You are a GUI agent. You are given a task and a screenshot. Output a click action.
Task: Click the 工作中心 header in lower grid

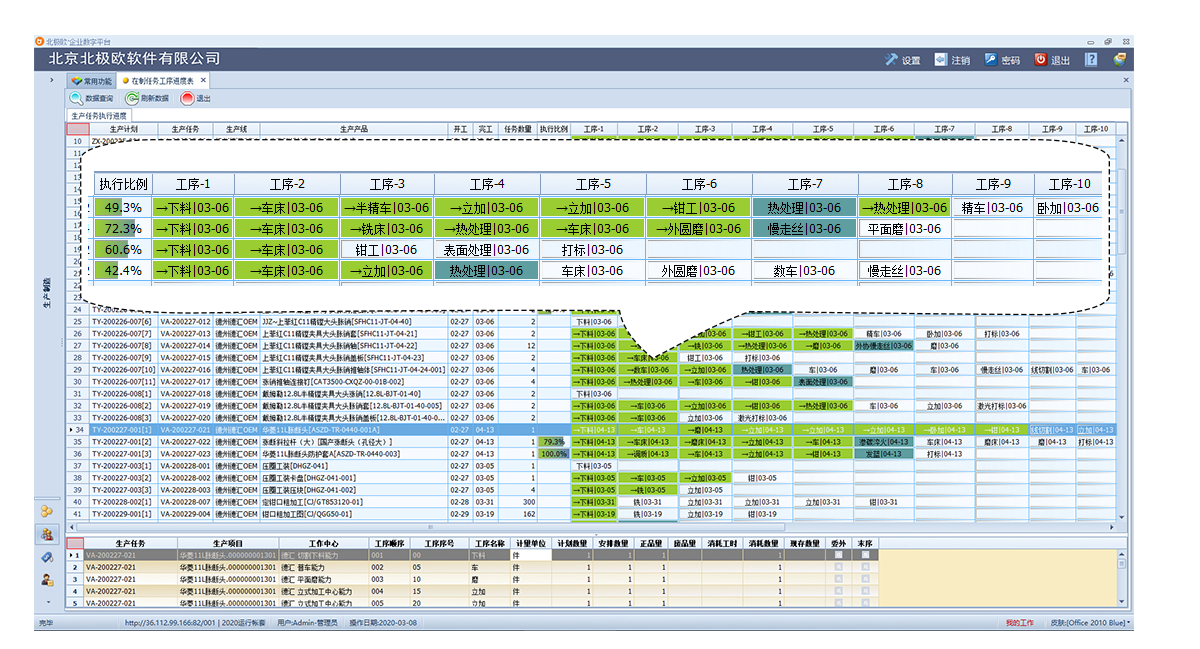tap(325, 543)
